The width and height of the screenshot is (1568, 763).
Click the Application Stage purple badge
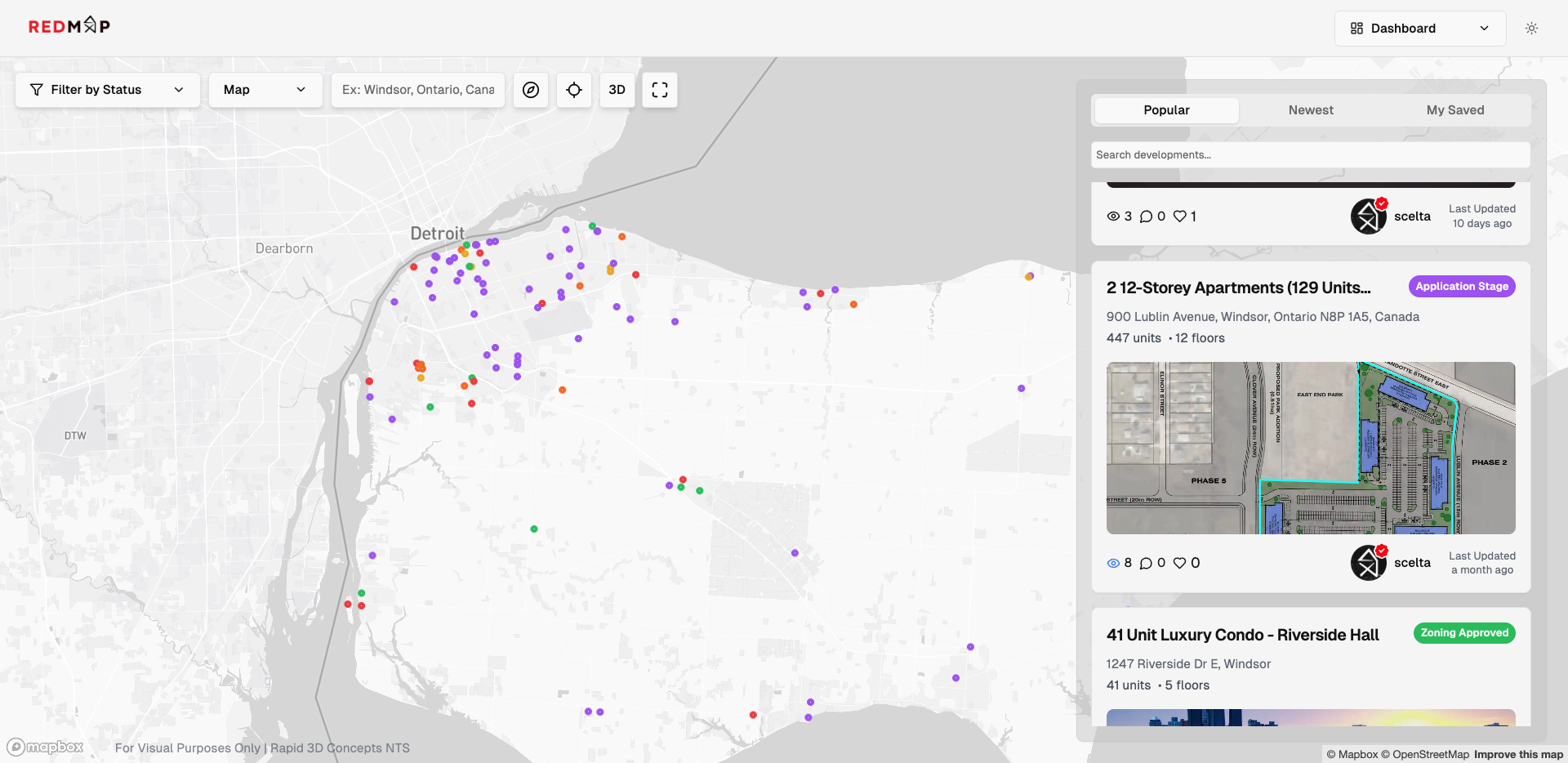coord(1461,287)
